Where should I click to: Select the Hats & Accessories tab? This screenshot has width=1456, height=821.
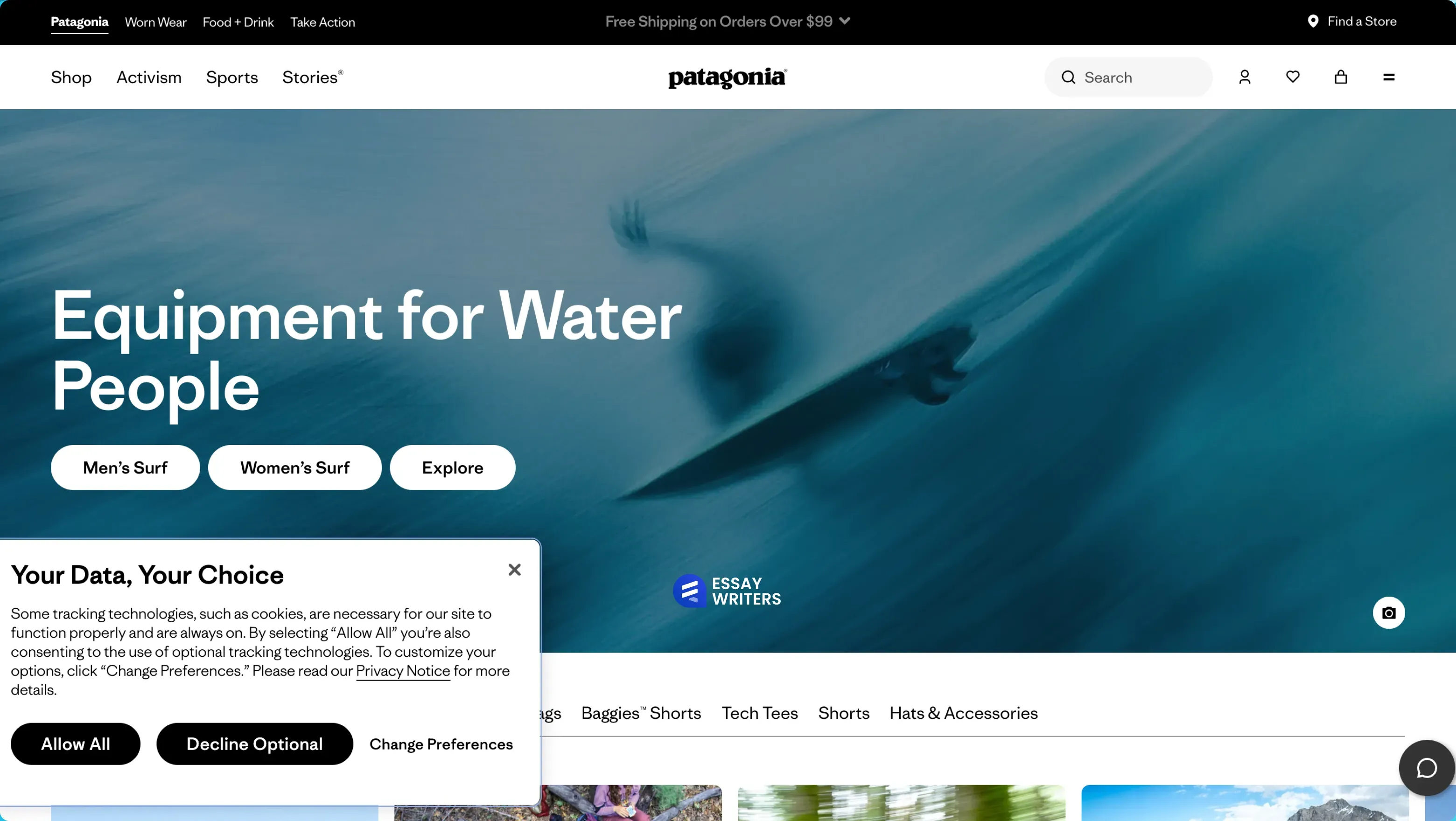click(964, 713)
